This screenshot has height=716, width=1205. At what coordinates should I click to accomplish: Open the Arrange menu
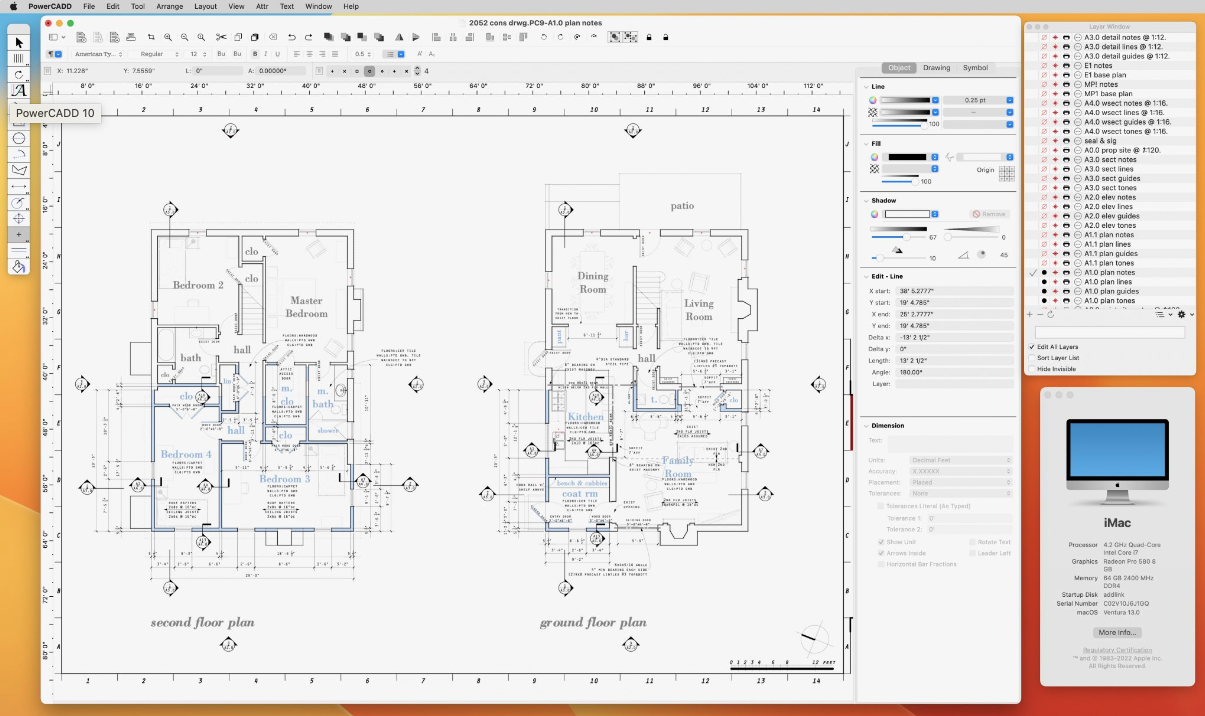[169, 6]
